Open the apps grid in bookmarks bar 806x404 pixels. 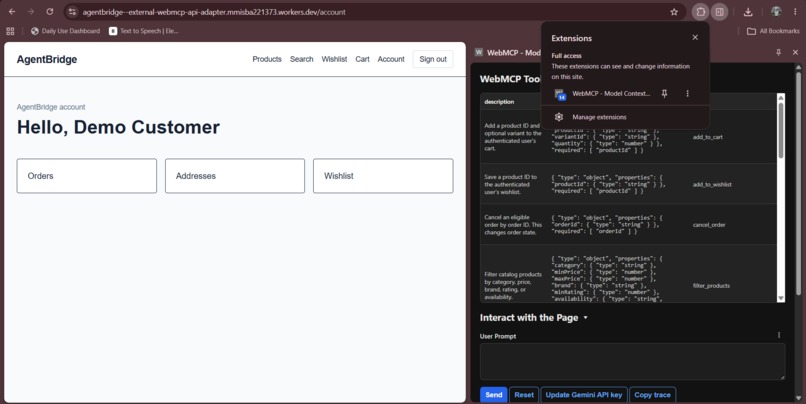tap(10, 31)
